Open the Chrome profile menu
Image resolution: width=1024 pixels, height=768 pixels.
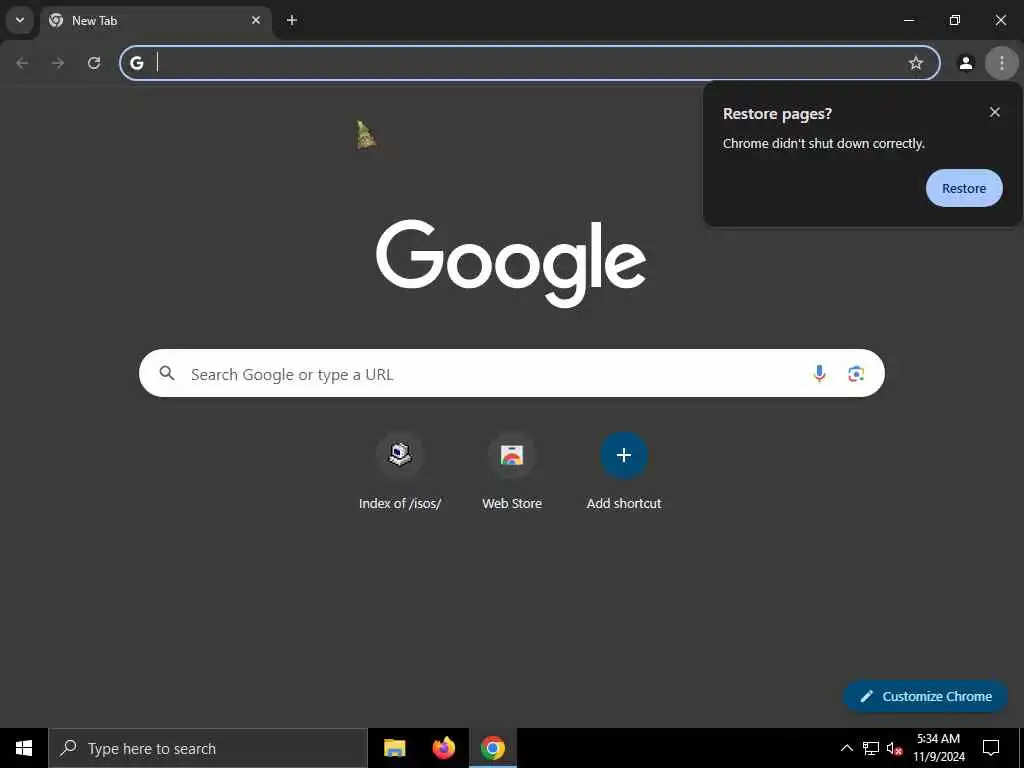tap(966, 63)
